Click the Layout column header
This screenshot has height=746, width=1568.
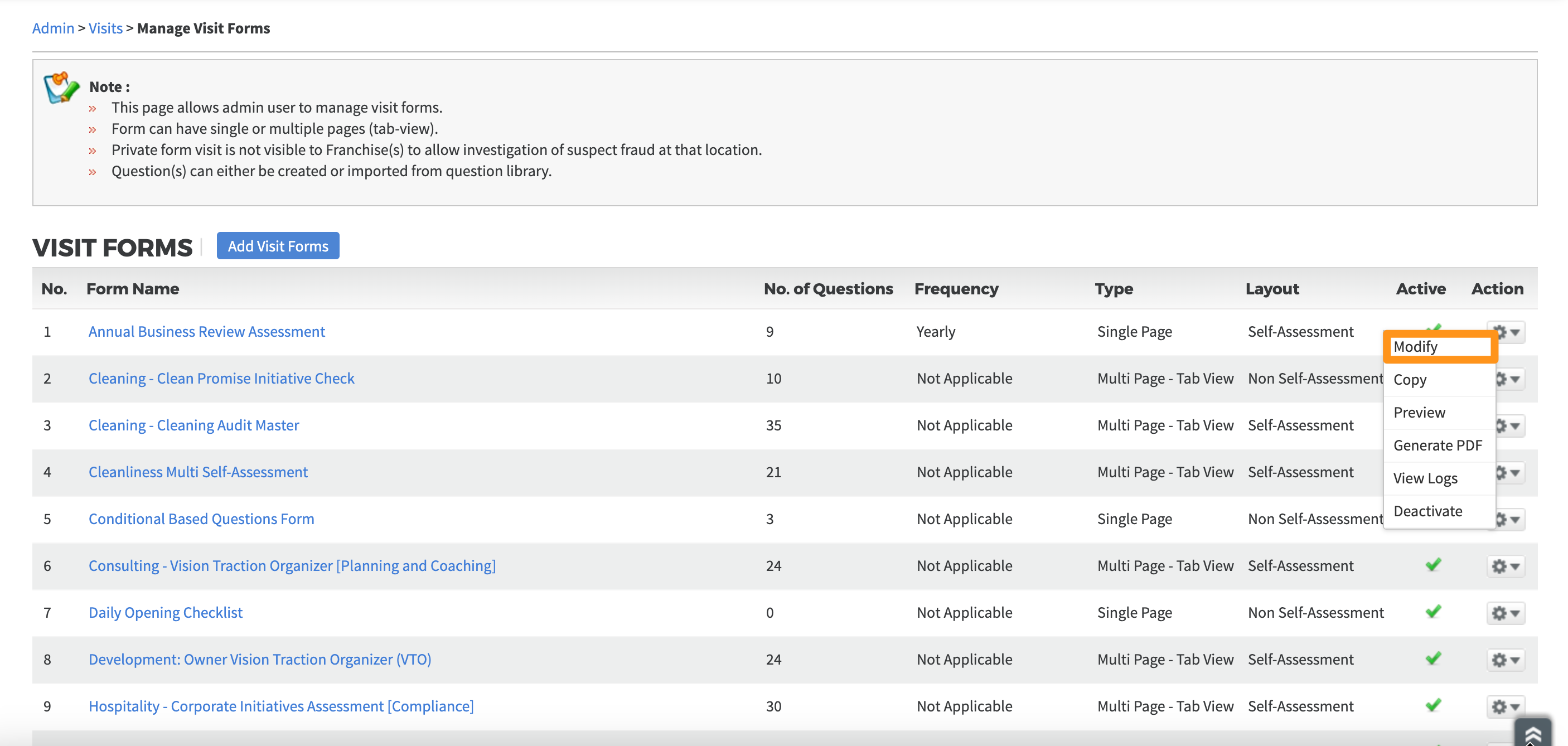(x=1272, y=289)
